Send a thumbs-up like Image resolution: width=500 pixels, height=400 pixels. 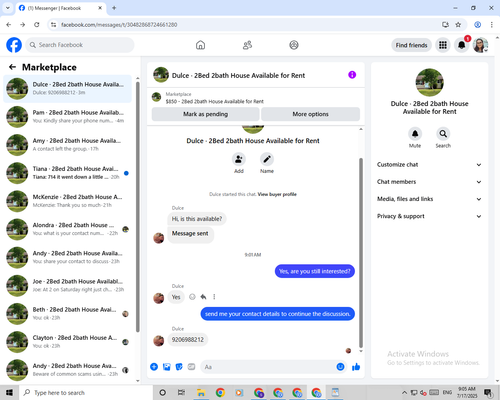pyautogui.click(x=356, y=367)
